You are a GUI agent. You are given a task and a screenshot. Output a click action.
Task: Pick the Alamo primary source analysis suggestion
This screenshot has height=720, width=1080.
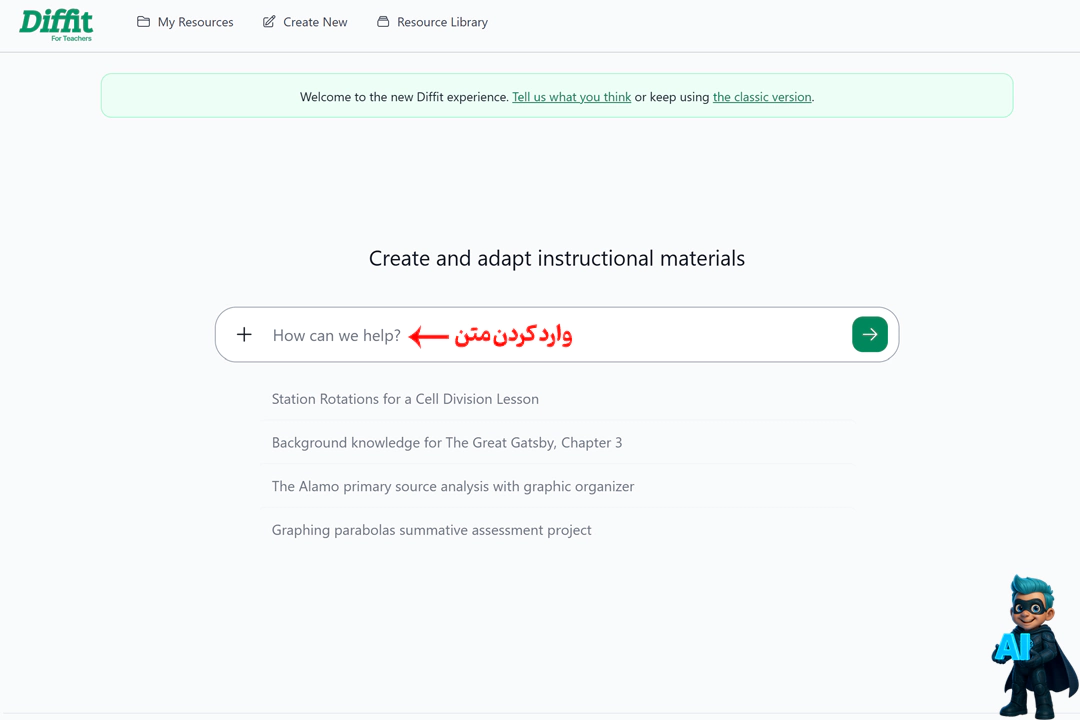pos(453,487)
